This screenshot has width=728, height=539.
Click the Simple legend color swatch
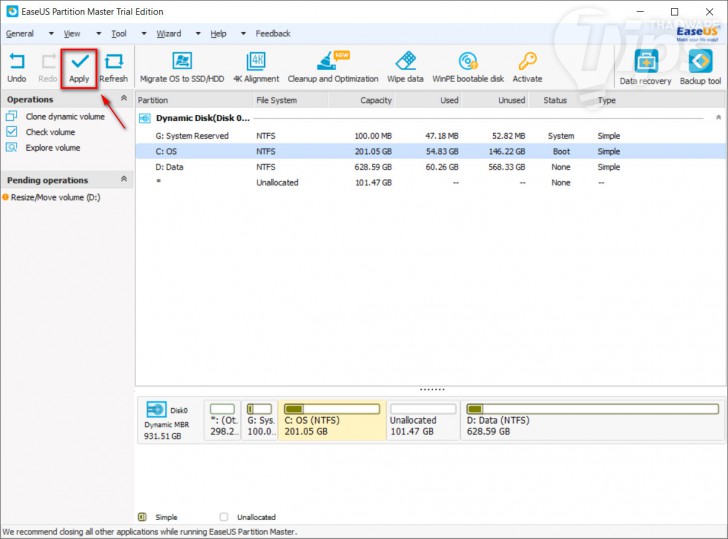(x=143, y=517)
